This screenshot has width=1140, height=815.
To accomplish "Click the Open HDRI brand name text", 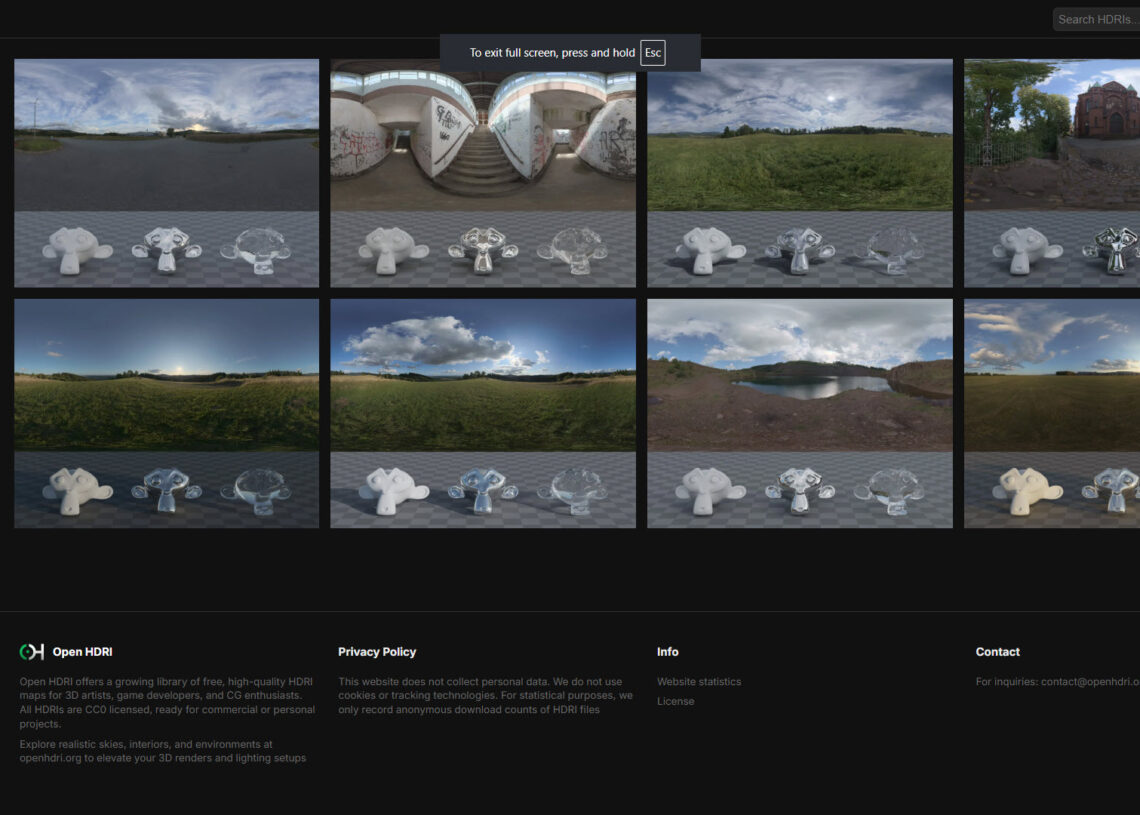I will click(85, 651).
